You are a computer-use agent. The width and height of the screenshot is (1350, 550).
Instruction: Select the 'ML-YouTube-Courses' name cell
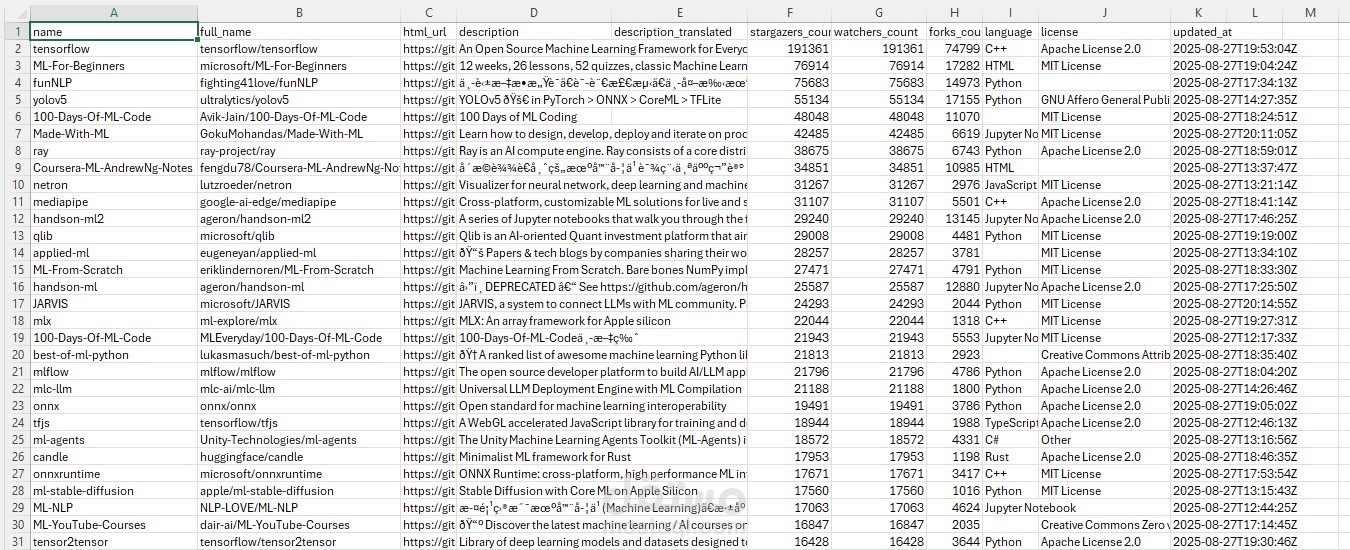click(x=114, y=525)
